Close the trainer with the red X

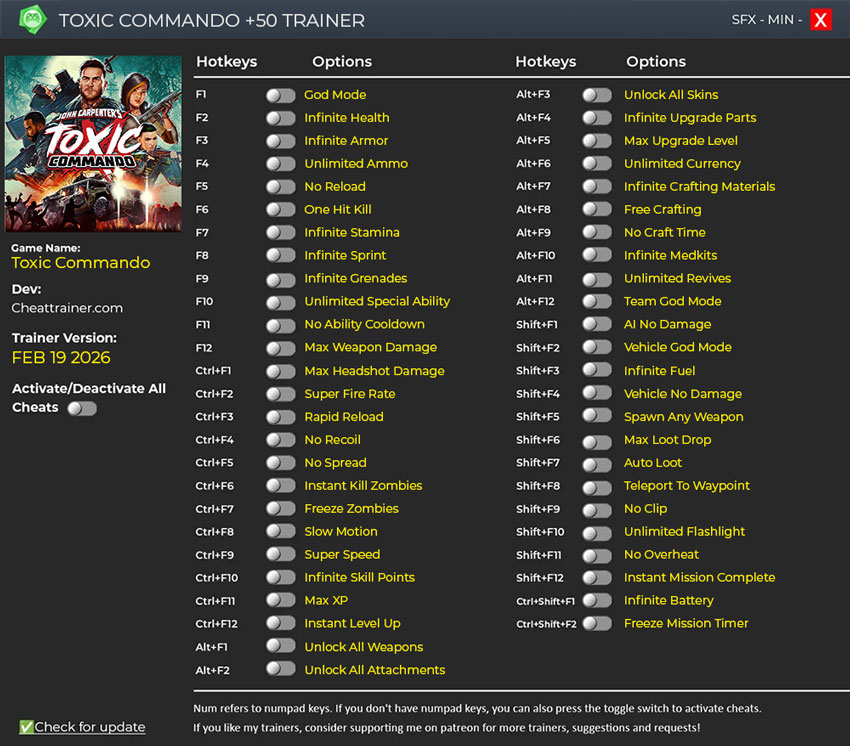820,20
